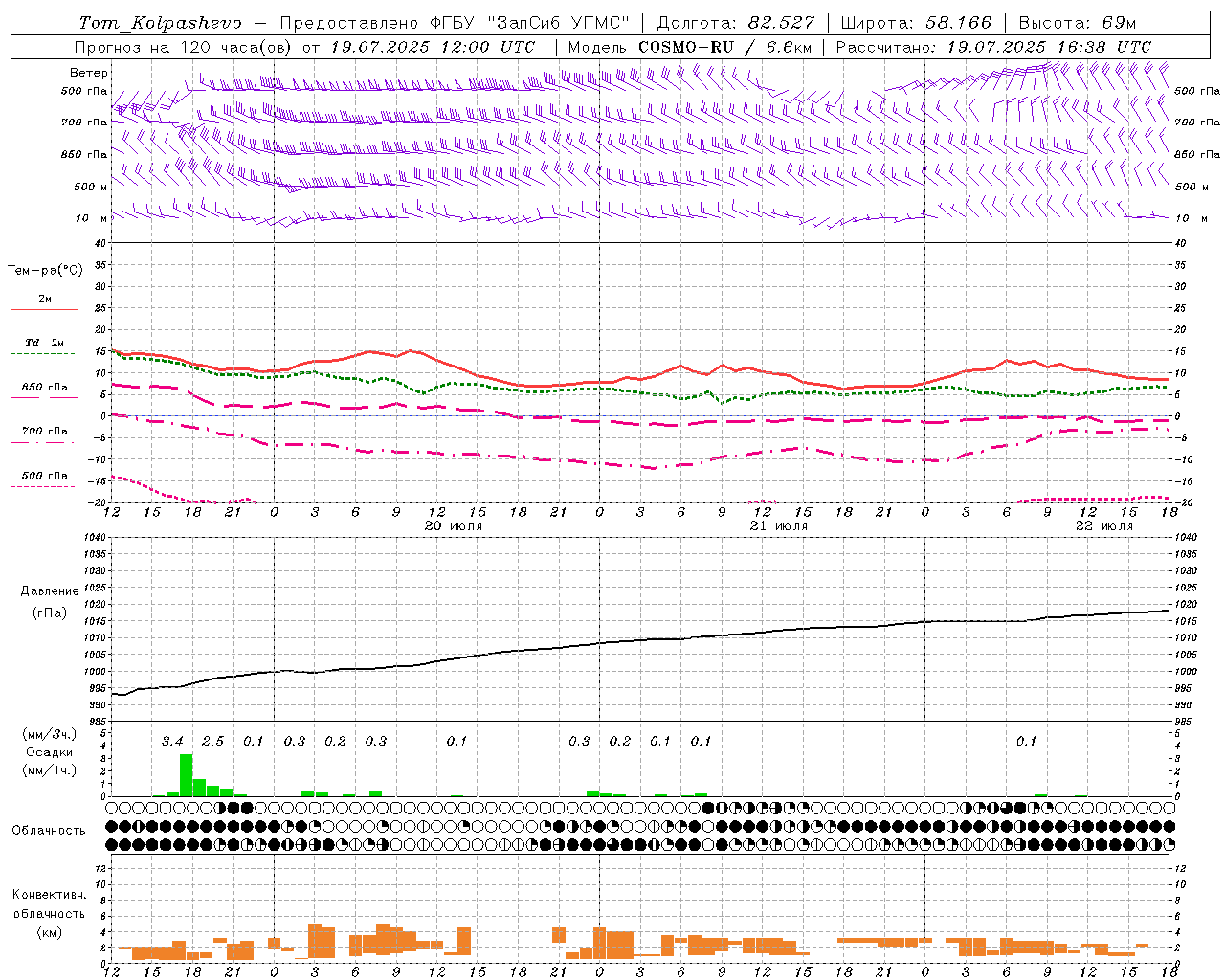Click the 850 гПа temperature legend entry
The height and width of the screenshot is (980, 1225).
pyautogui.click(x=45, y=391)
